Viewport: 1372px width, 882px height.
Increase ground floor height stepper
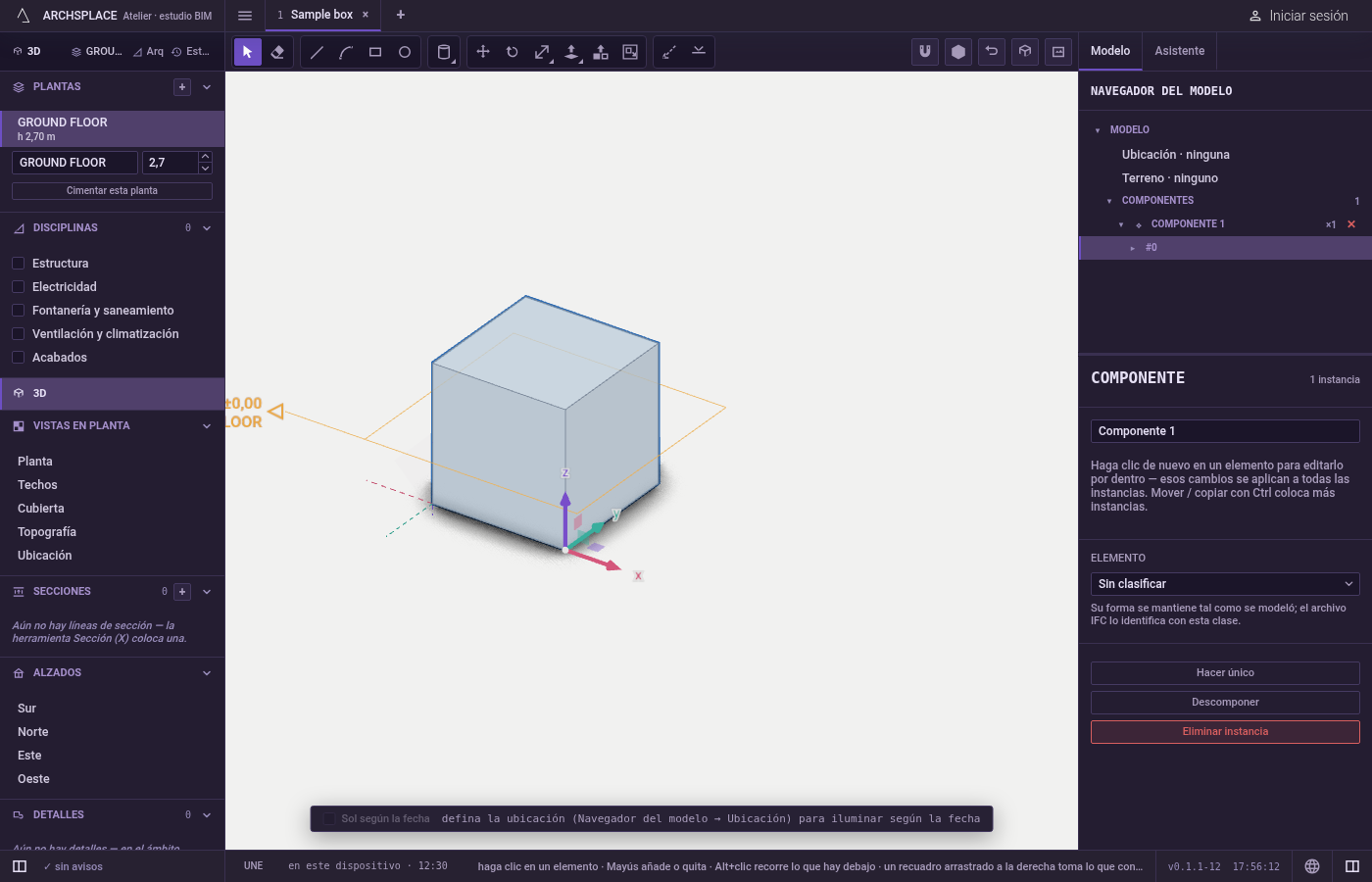205,157
